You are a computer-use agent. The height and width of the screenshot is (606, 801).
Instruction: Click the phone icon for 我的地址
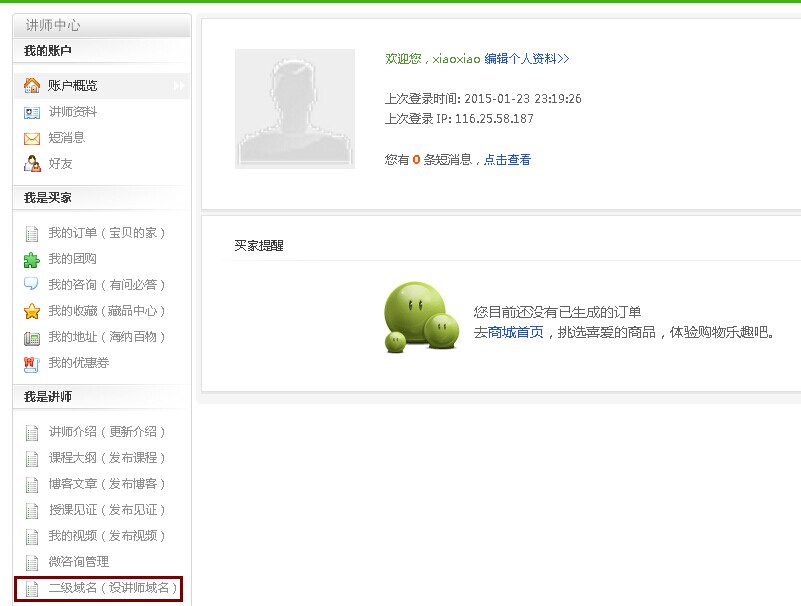[32, 337]
